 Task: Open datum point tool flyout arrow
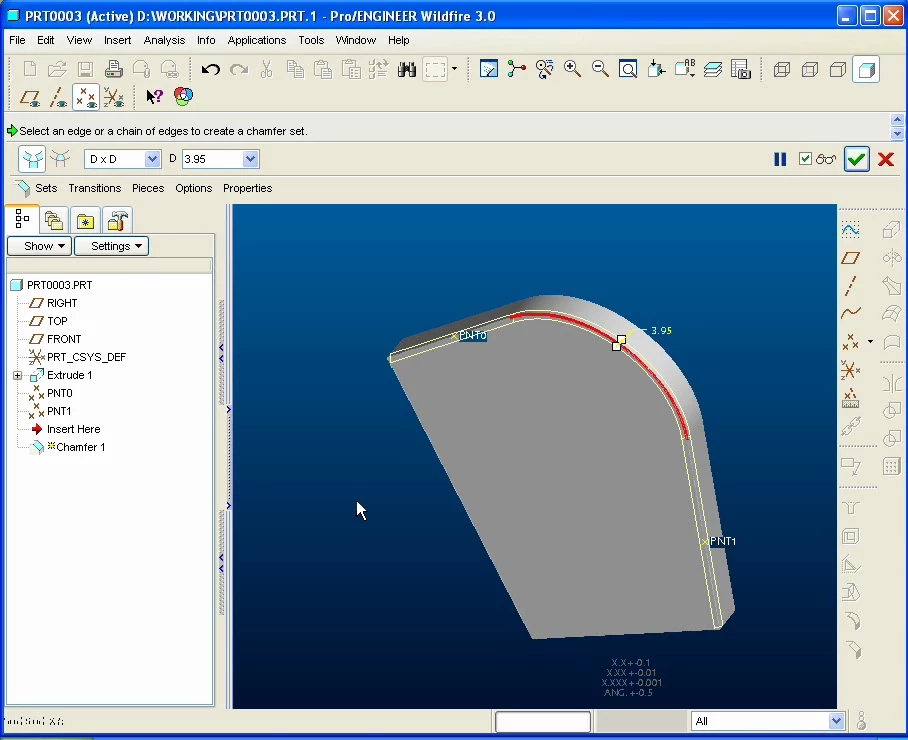pos(870,342)
